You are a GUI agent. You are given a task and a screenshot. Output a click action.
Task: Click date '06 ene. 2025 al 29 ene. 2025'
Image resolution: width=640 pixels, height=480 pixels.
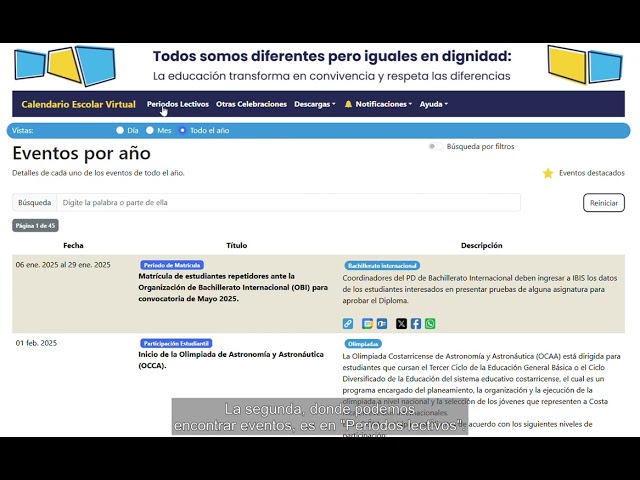tap(63, 265)
